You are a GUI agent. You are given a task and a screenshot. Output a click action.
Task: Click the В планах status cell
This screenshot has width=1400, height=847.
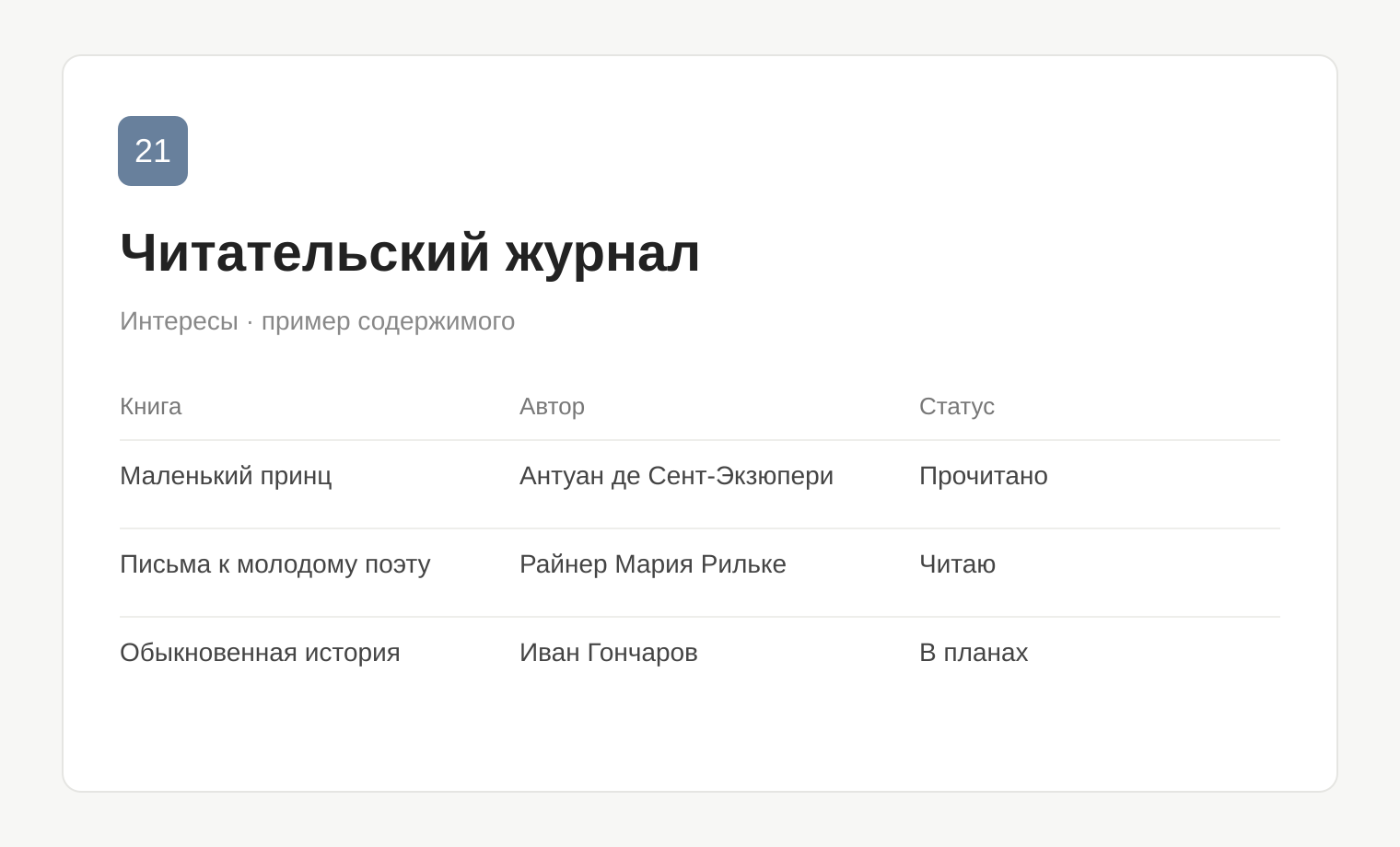click(x=974, y=653)
